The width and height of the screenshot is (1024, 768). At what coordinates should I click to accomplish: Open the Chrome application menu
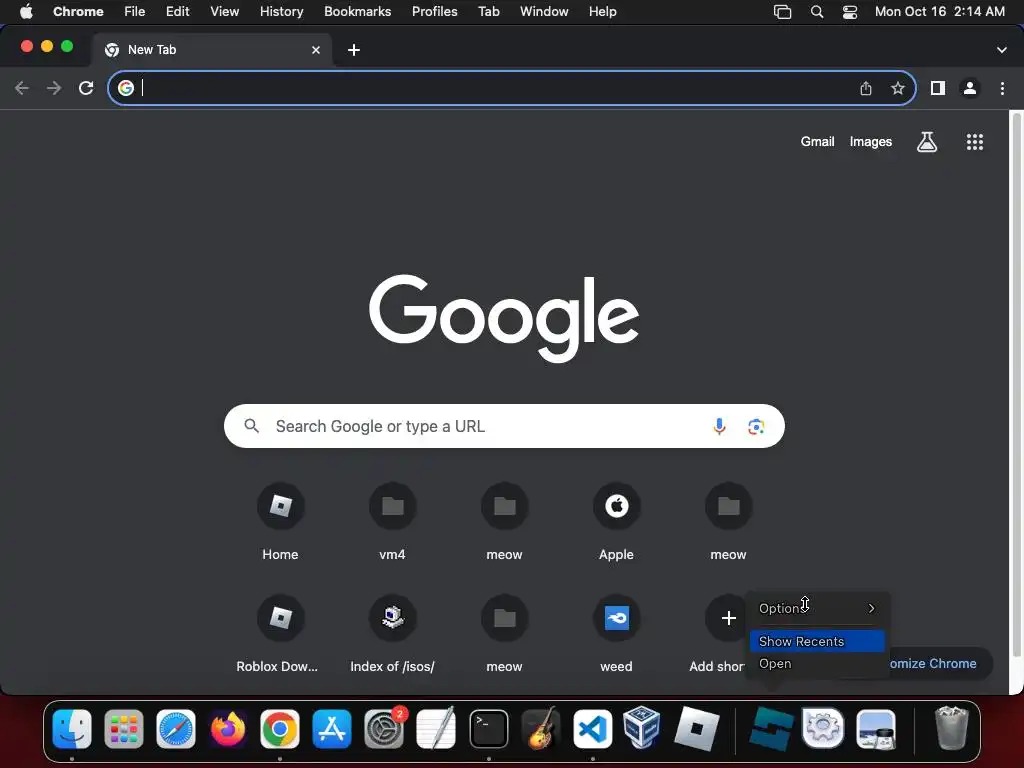click(78, 12)
